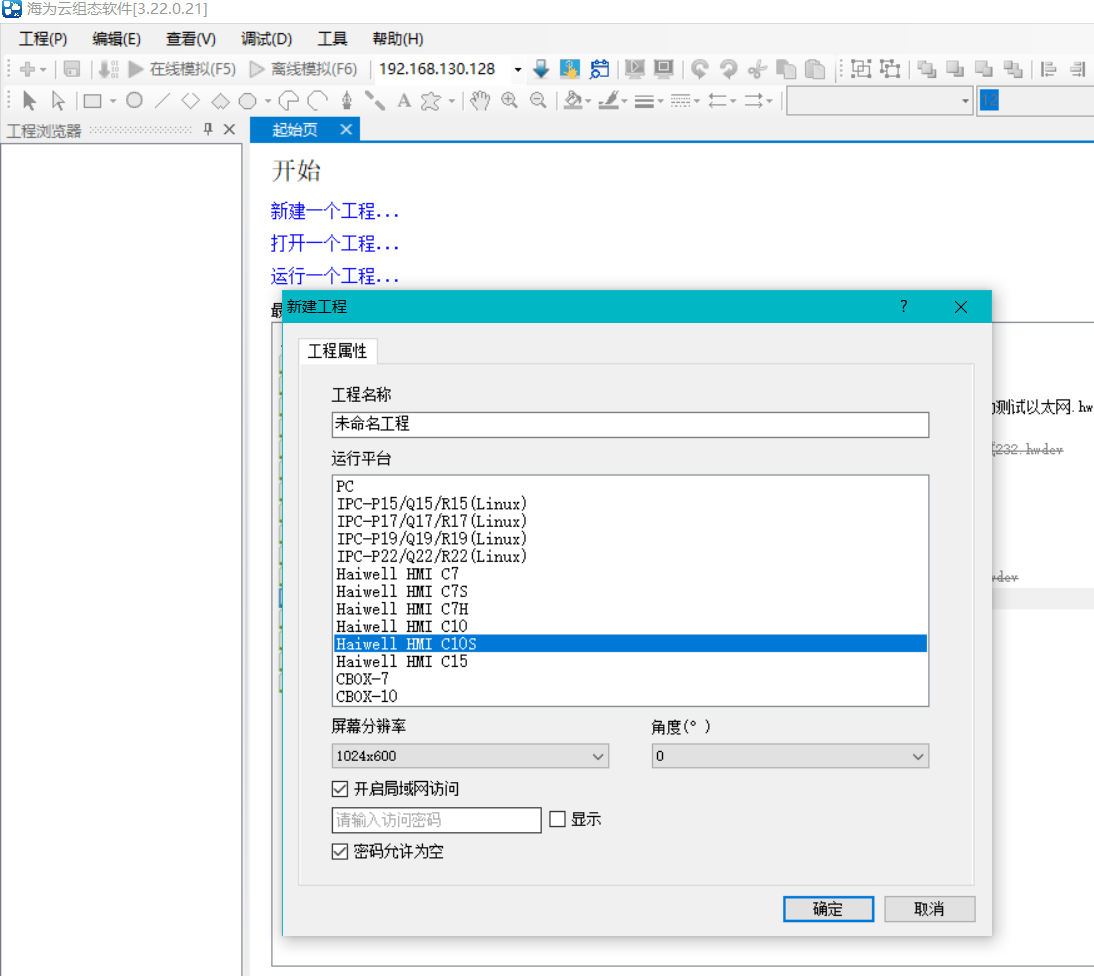Screen dimensions: 1094x976
Task: Toggle the 显示 password checkbox
Action: (557, 819)
